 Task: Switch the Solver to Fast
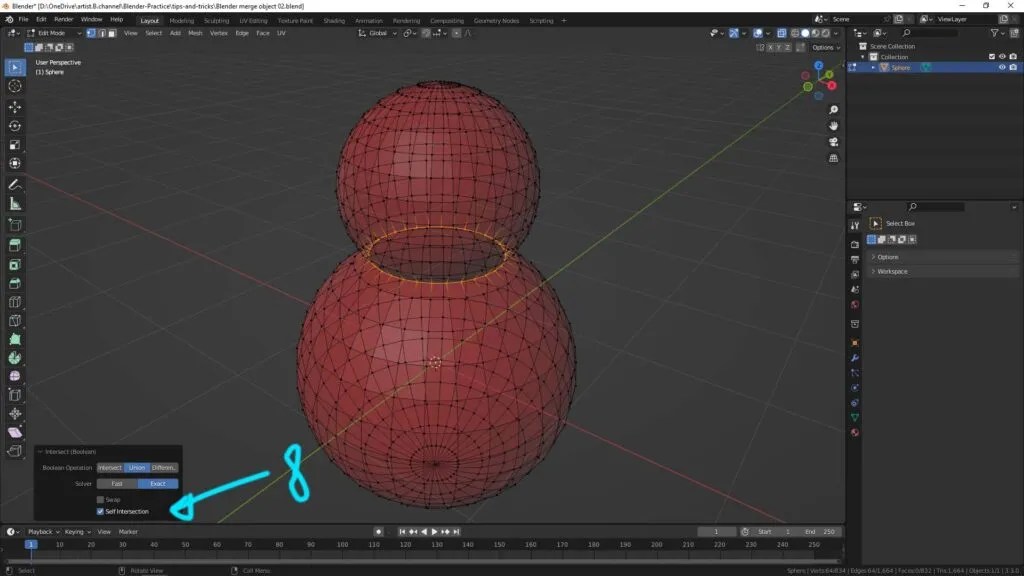(117, 483)
